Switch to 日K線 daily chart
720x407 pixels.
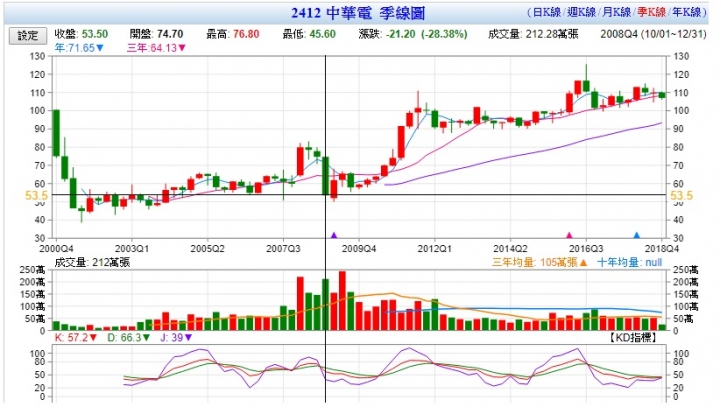point(547,12)
